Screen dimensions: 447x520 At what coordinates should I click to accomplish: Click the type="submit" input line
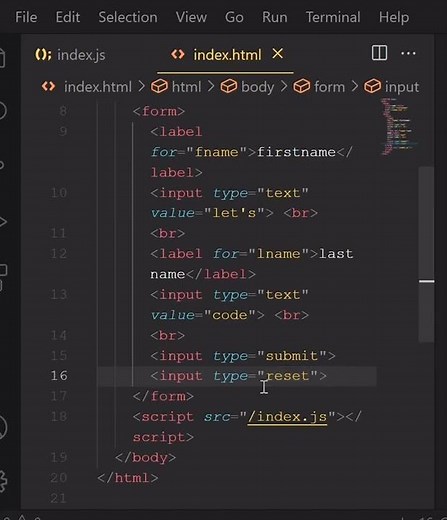point(243,356)
